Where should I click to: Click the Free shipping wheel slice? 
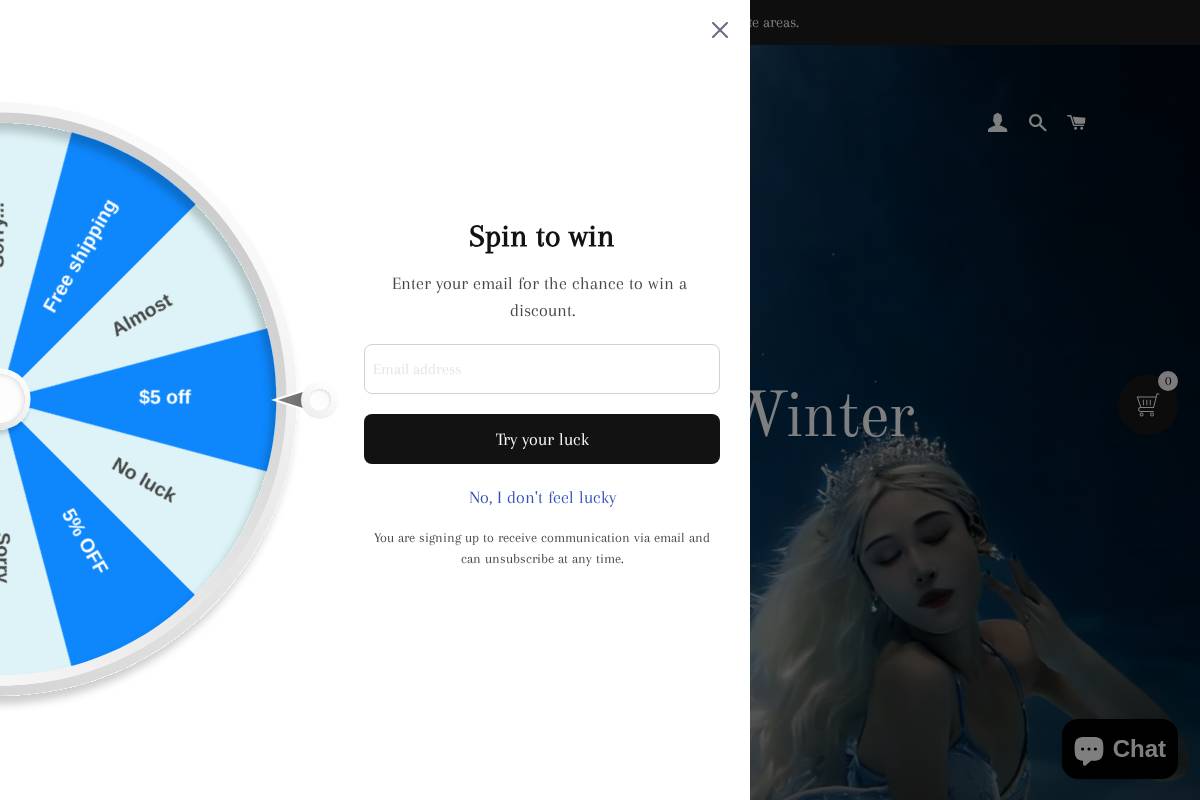(81, 255)
